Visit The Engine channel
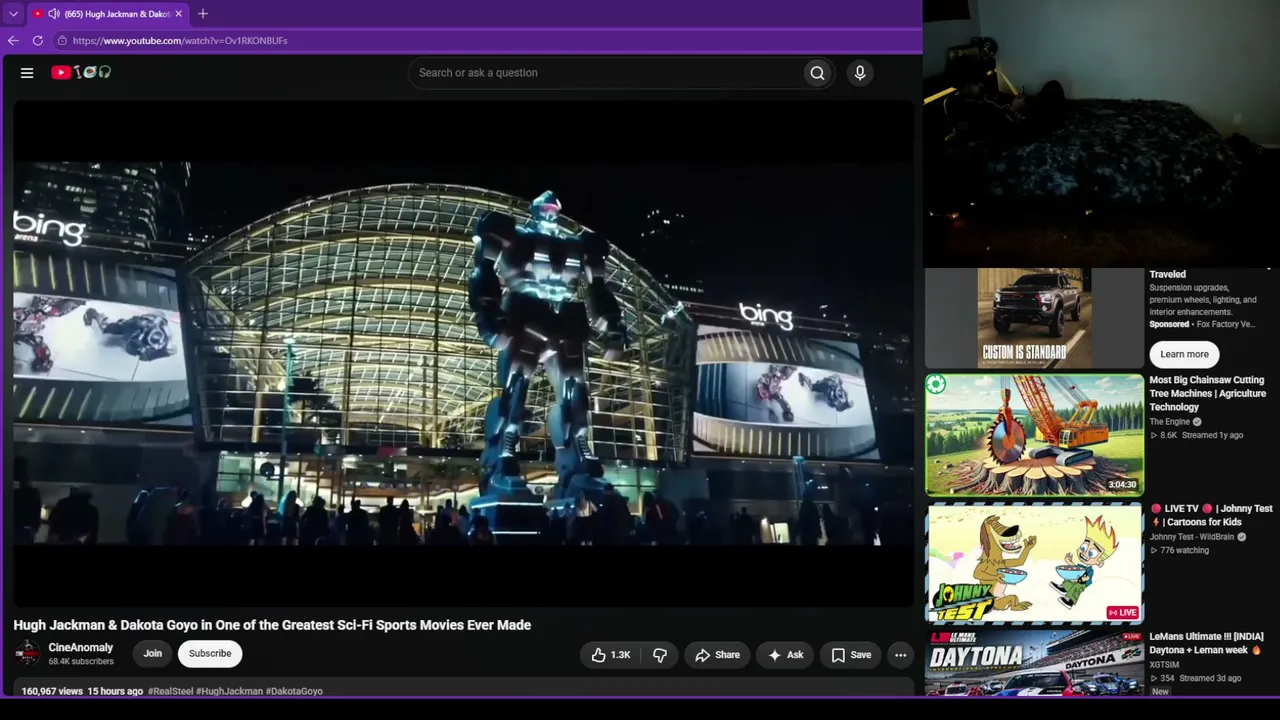 (1169, 422)
